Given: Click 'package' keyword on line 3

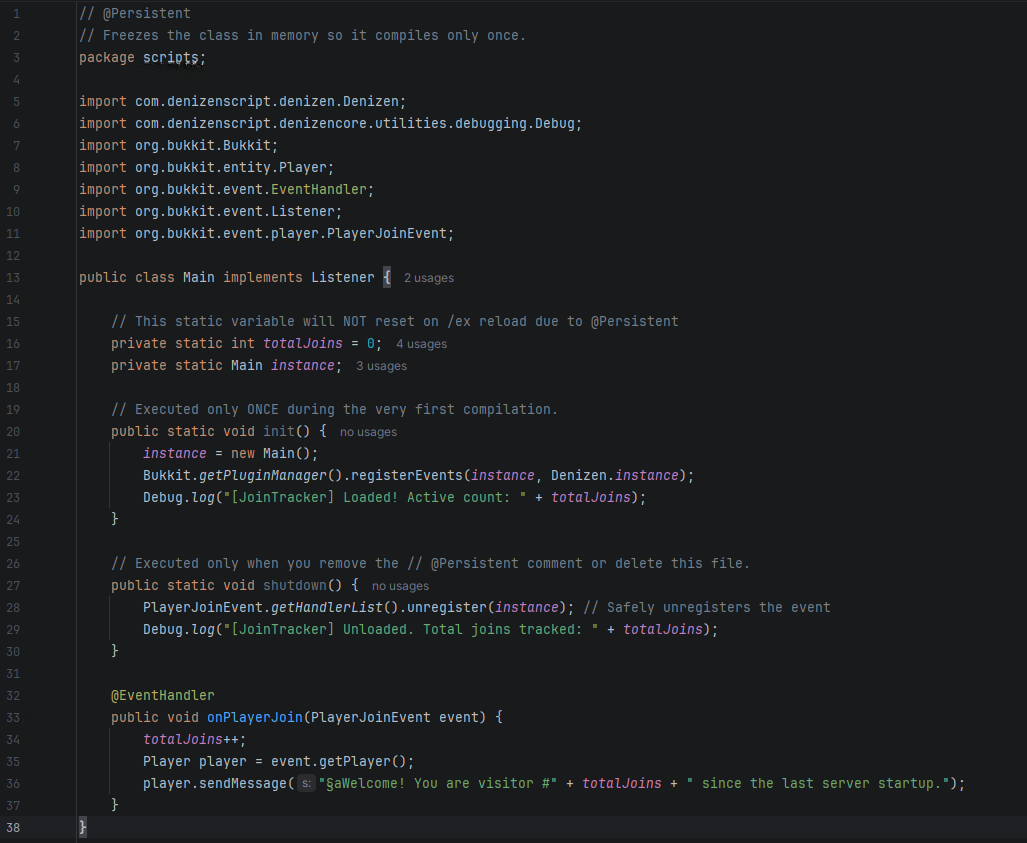Looking at the screenshot, I should pyautogui.click(x=107, y=58).
